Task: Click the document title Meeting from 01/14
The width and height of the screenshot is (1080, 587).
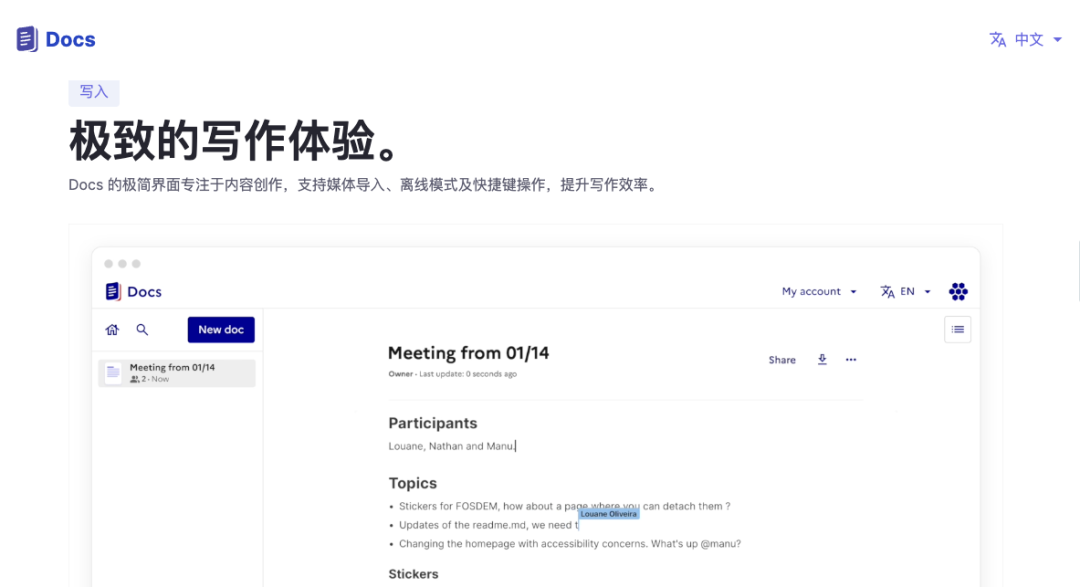Action: pyautogui.click(x=468, y=353)
